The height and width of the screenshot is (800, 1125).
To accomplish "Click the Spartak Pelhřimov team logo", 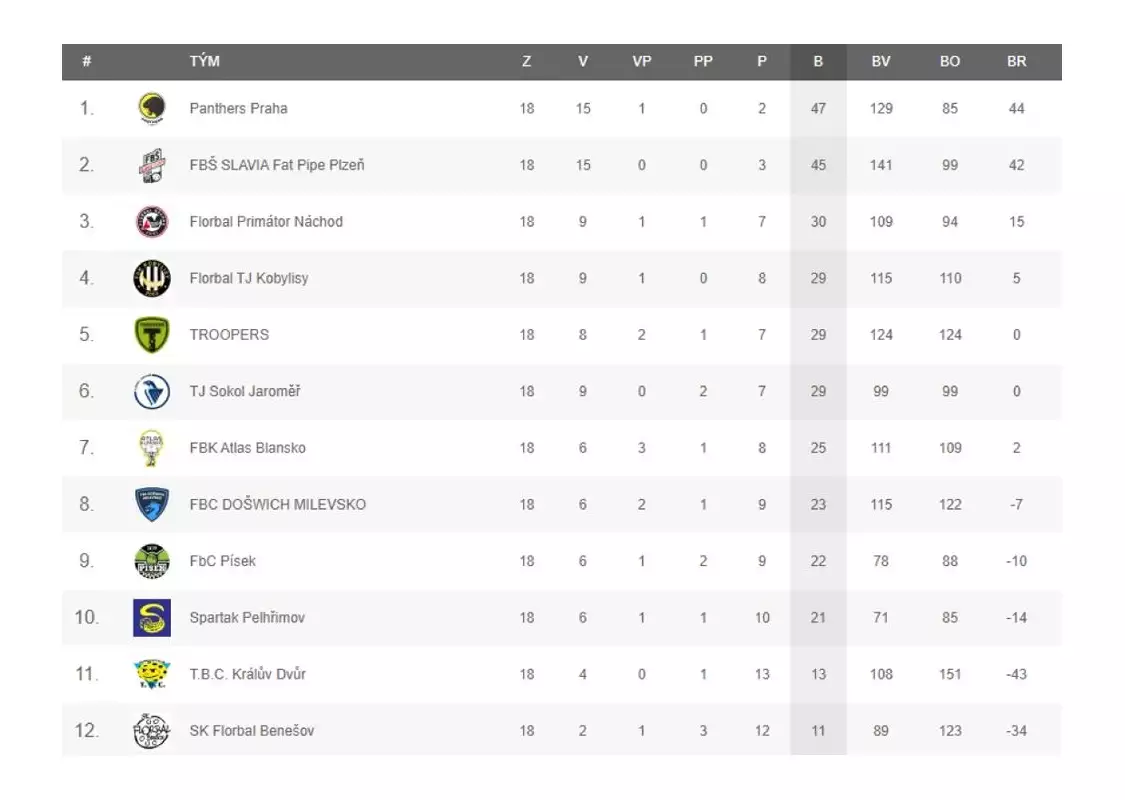I will coord(152,618).
